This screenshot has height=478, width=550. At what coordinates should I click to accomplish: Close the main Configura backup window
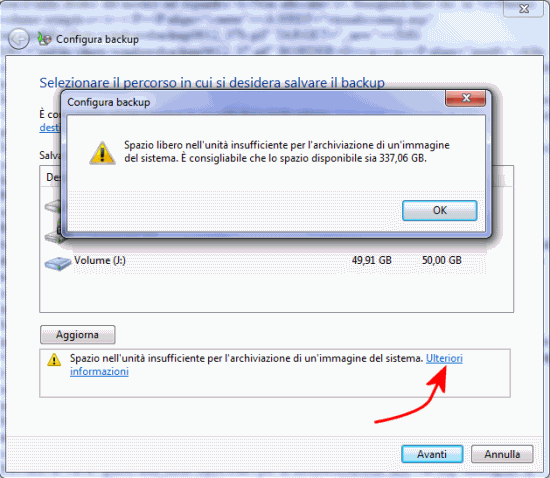(524, 8)
